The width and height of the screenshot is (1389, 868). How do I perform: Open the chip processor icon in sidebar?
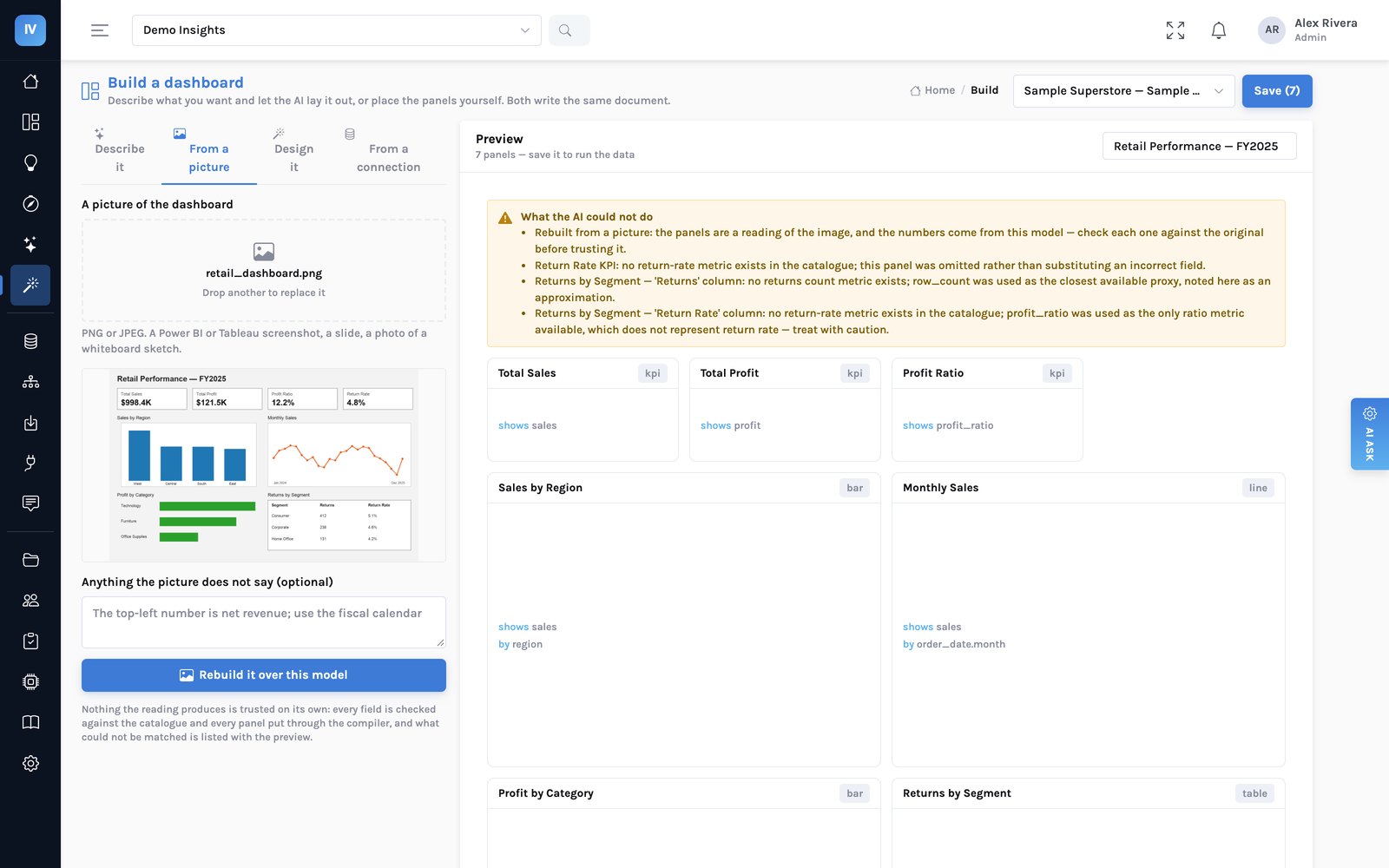(30, 682)
